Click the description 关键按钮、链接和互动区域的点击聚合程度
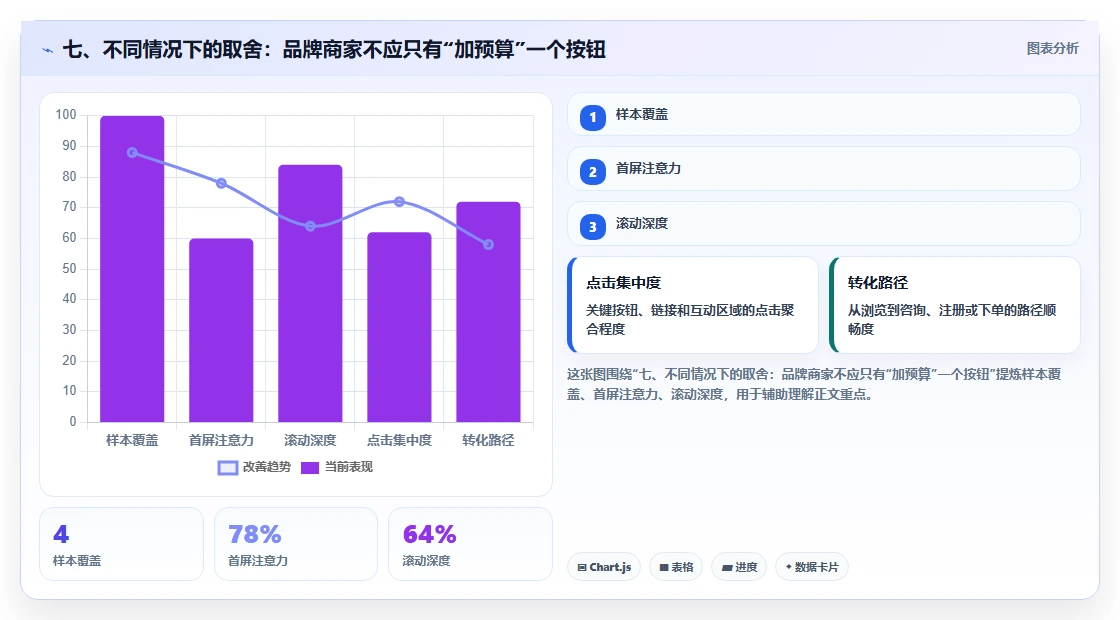1120x620 pixels. (691, 319)
